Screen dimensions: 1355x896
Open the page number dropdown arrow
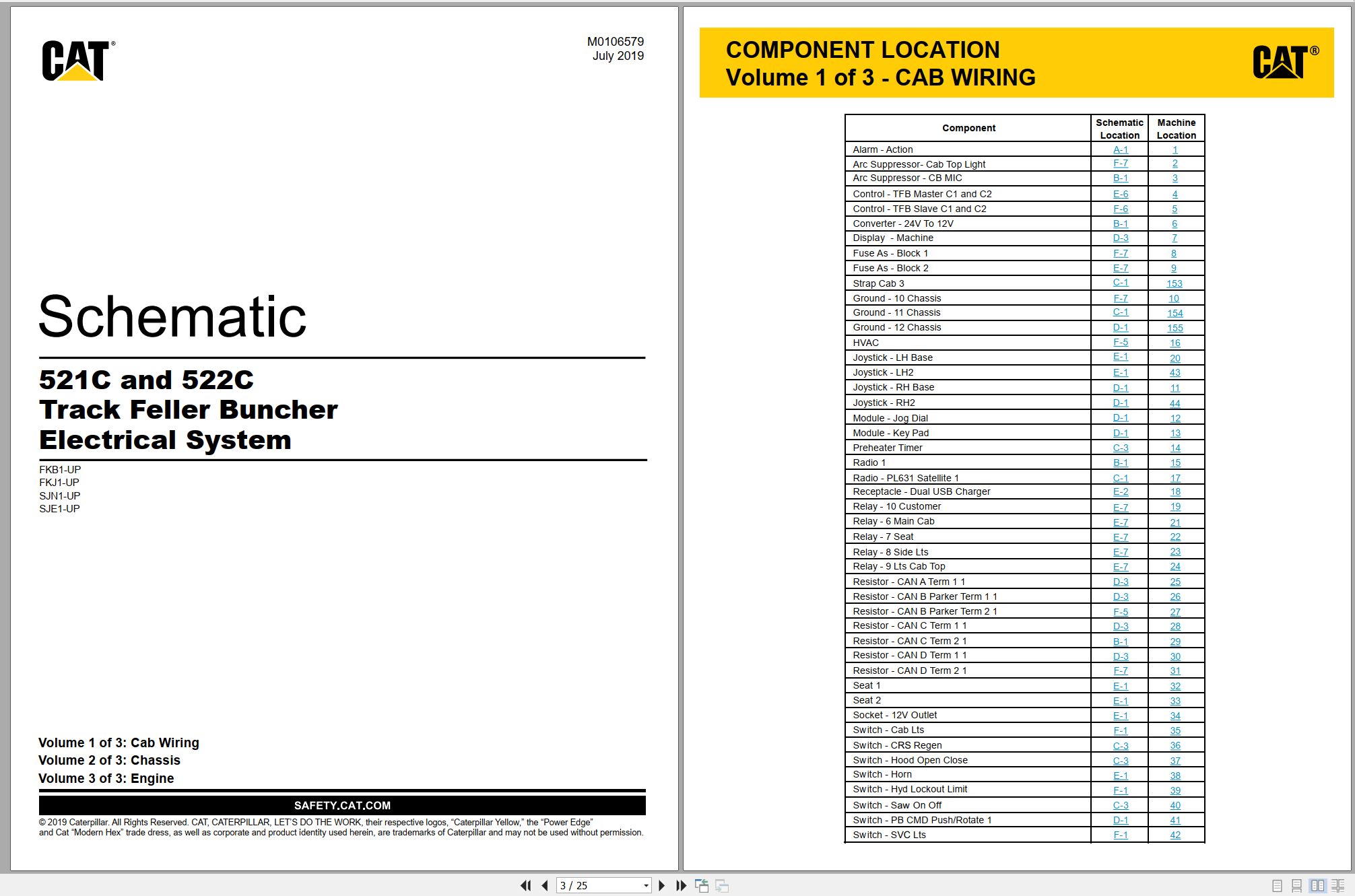(646, 886)
